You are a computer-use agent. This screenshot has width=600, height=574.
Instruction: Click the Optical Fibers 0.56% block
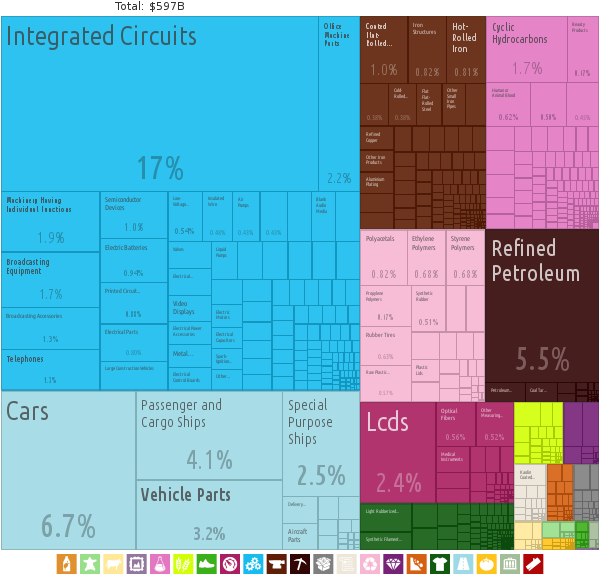(x=455, y=424)
